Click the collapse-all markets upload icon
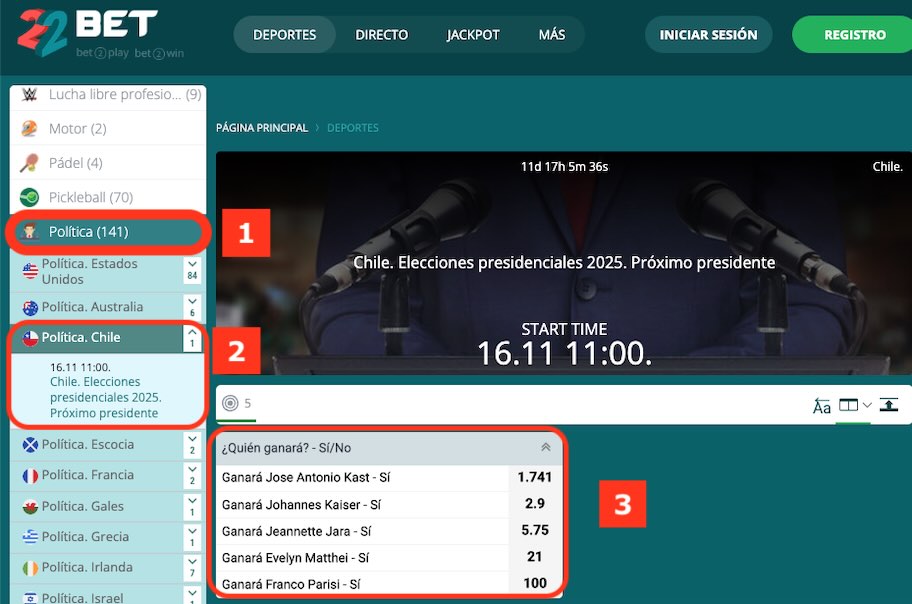This screenshot has width=912, height=604. [x=889, y=405]
